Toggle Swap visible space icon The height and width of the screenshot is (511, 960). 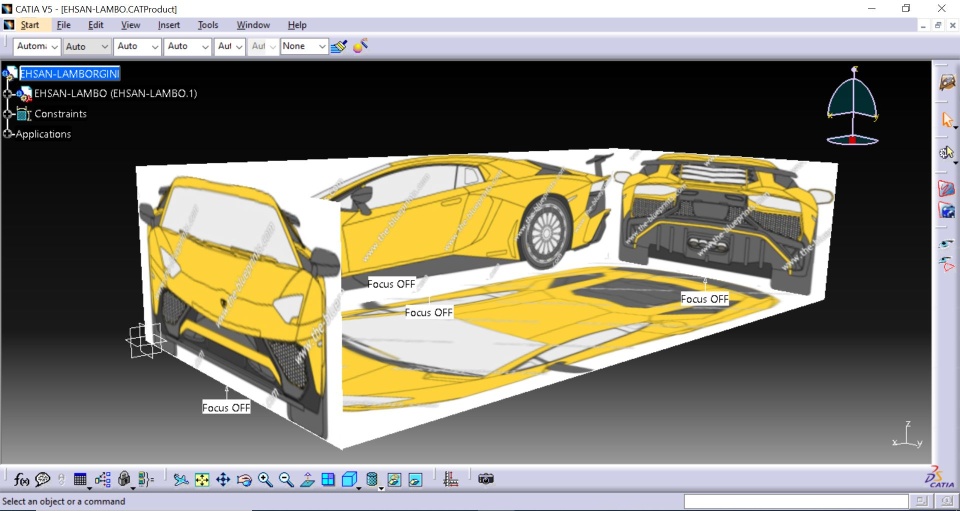pyautogui.click(x=415, y=480)
